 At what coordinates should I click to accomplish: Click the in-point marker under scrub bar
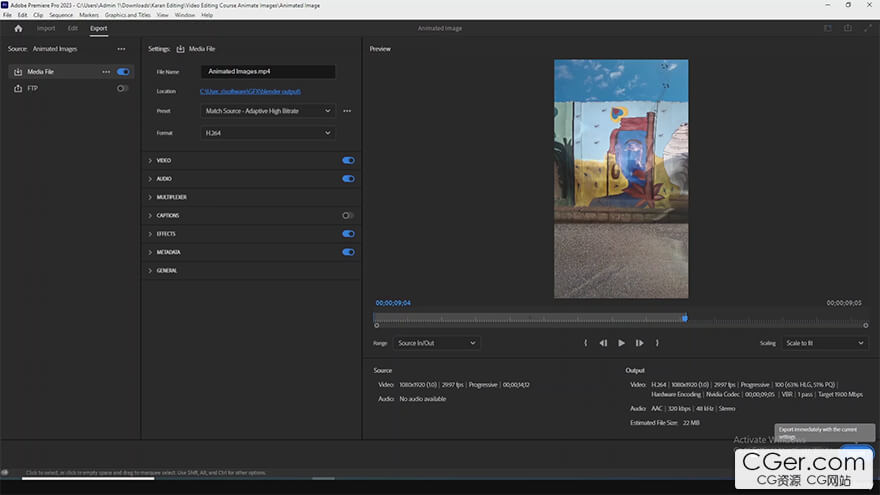377,326
